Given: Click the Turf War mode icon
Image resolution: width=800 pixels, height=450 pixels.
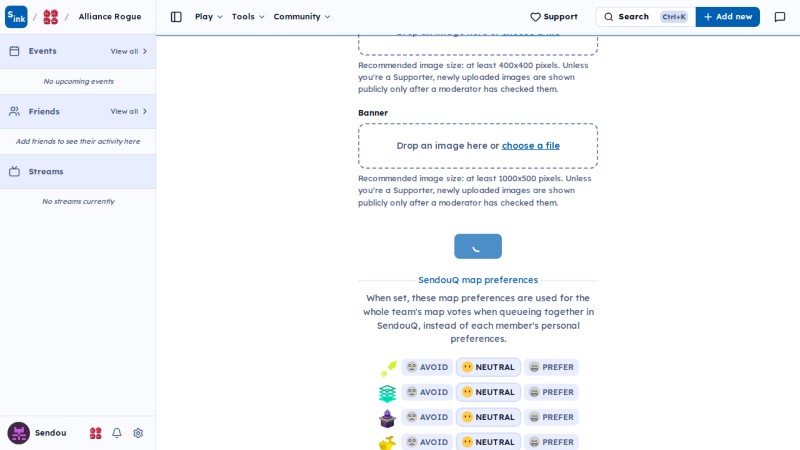Looking at the screenshot, I should pos(388,368).
